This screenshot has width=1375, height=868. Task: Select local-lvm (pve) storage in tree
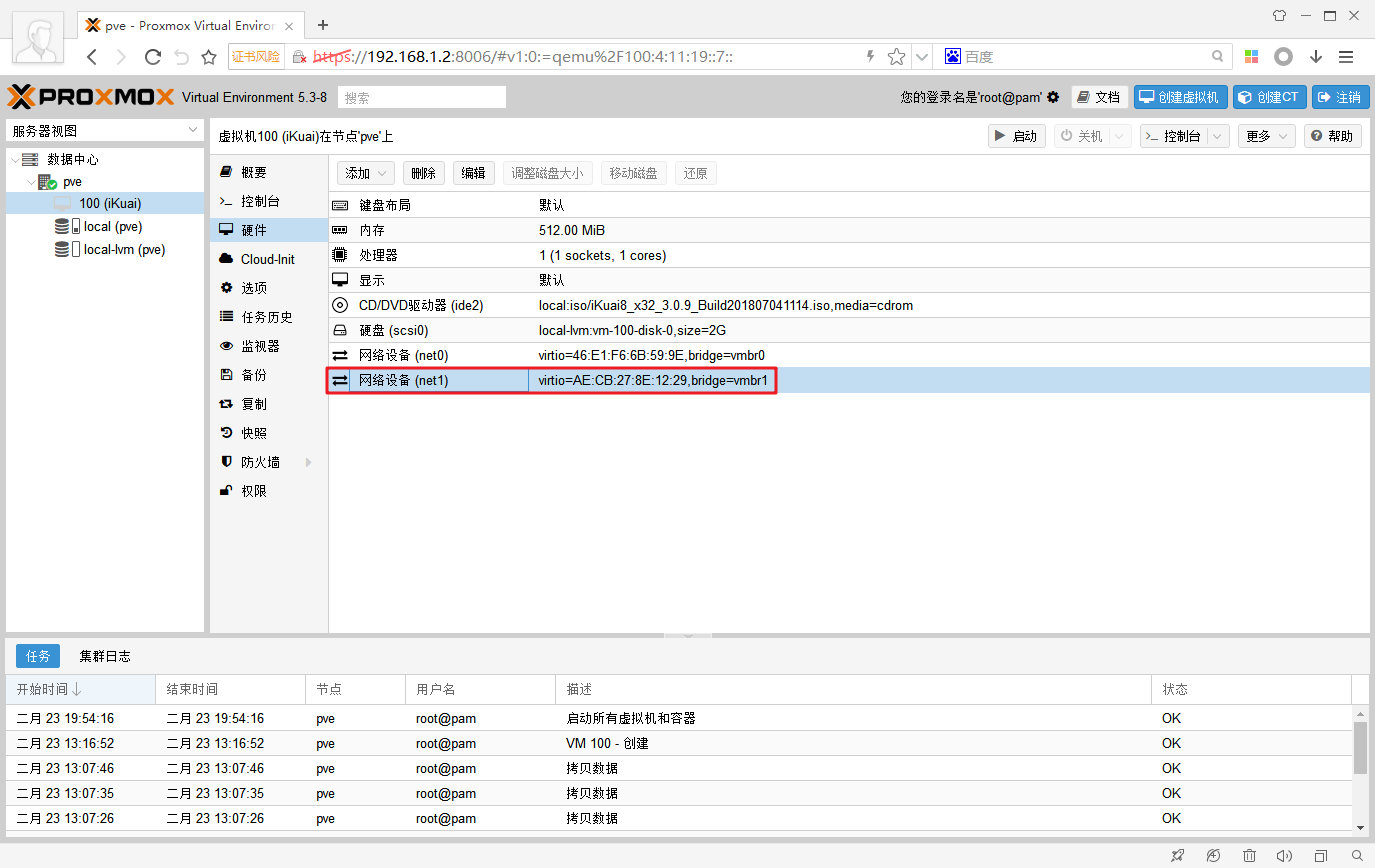click(x=105, y=249)
